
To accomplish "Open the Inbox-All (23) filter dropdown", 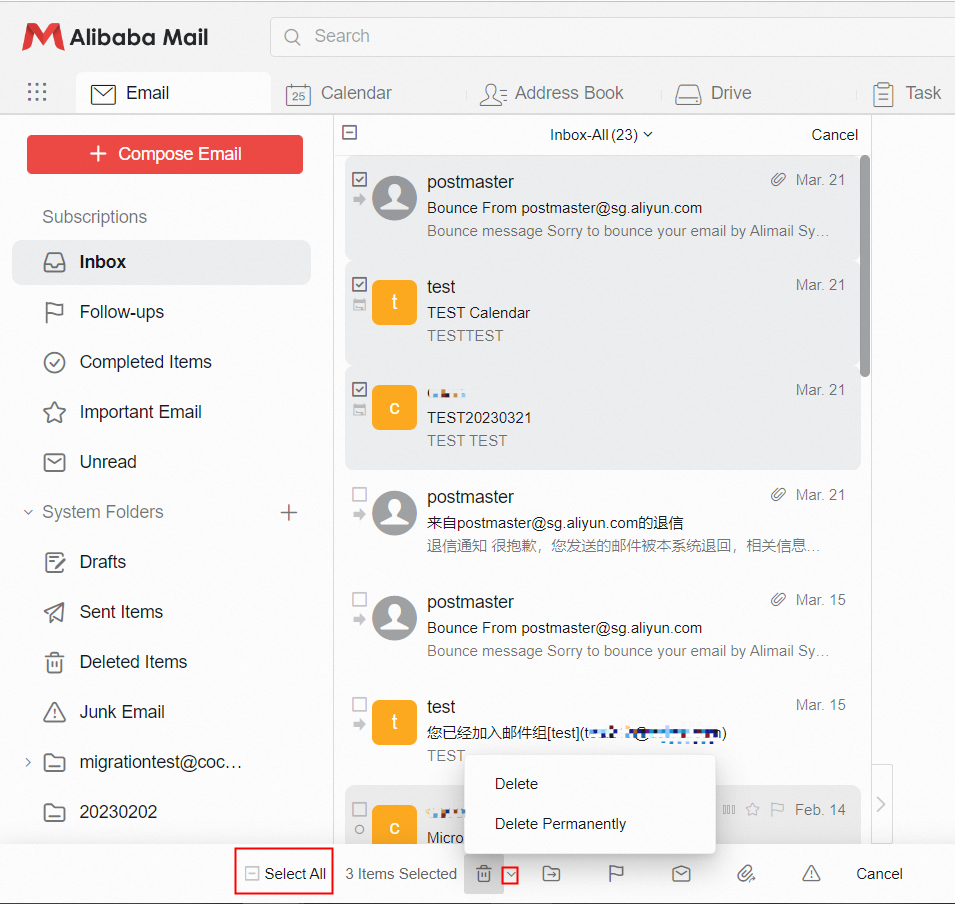I will 601,135.
